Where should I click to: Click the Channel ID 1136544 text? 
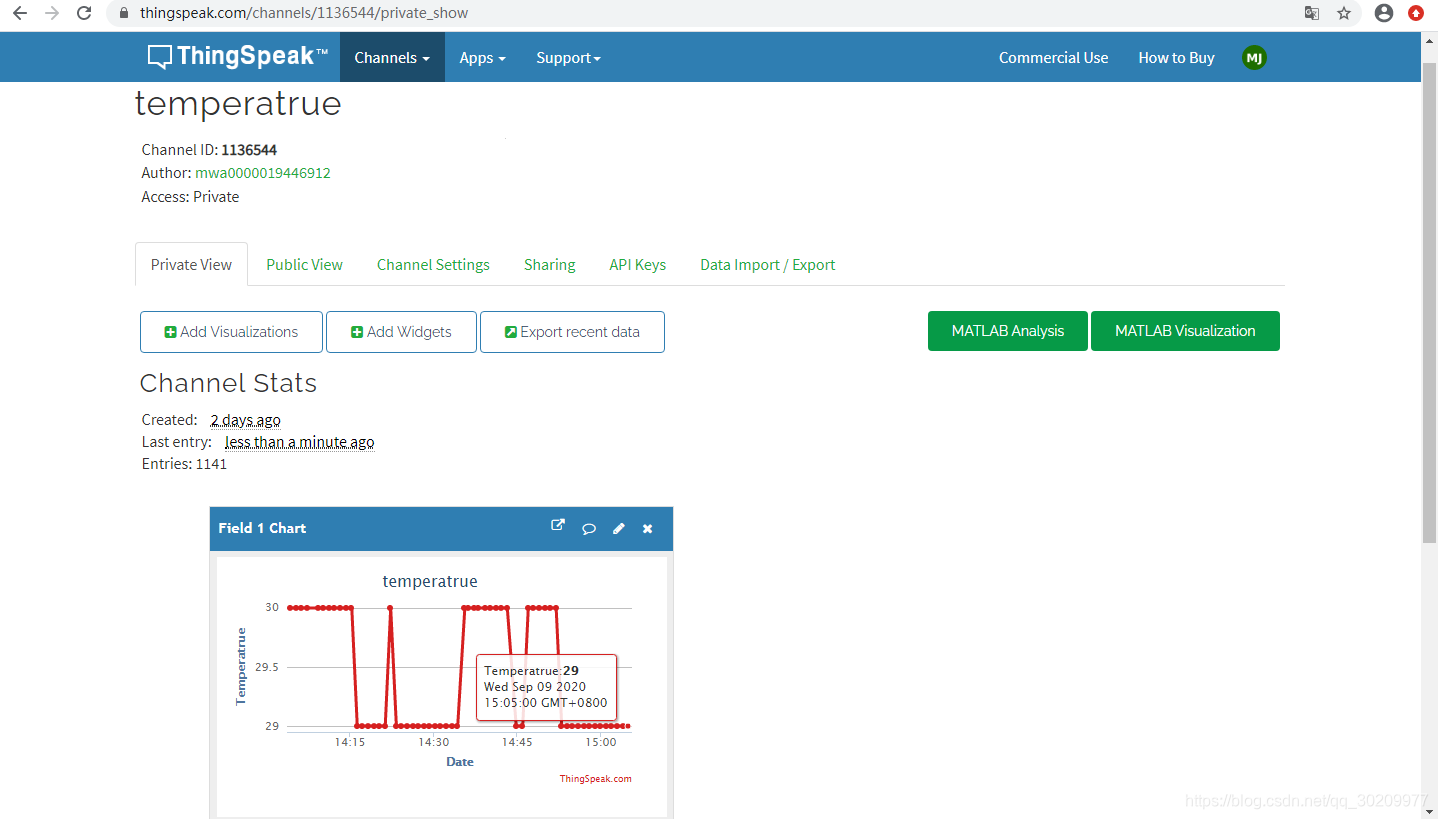pos(209,150)
